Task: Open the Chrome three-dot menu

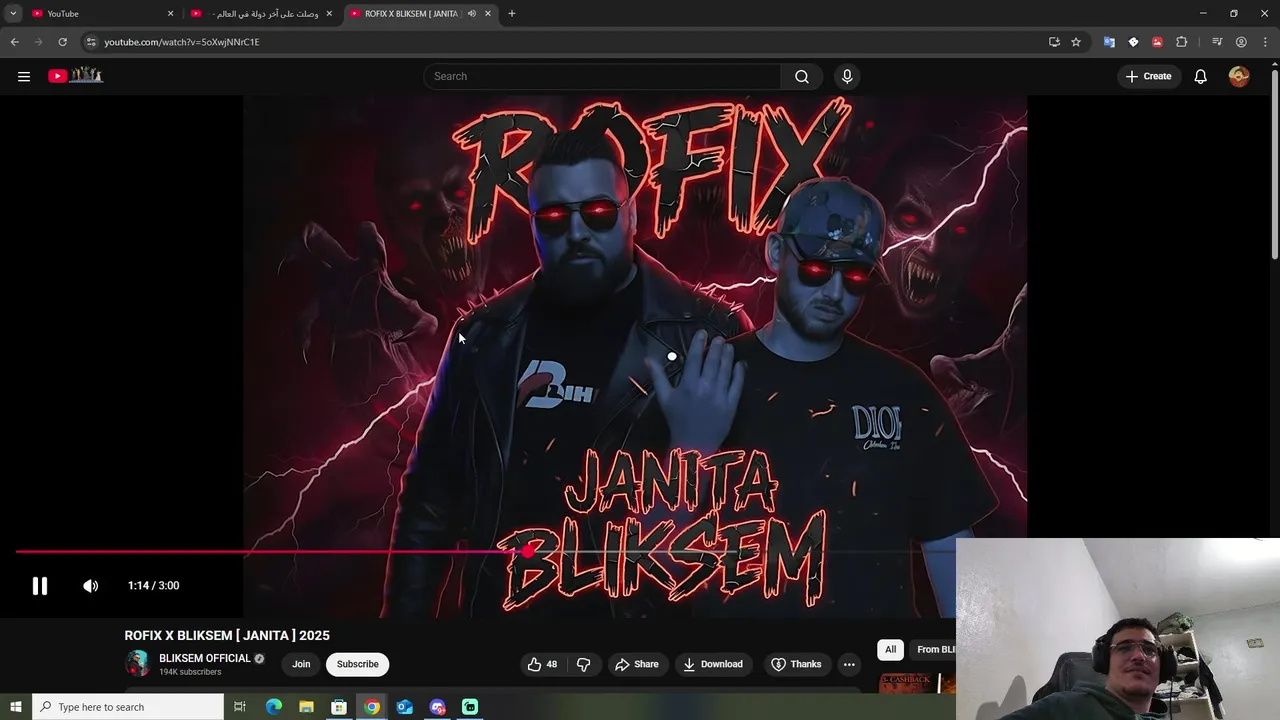Action: click(1265, 42)
